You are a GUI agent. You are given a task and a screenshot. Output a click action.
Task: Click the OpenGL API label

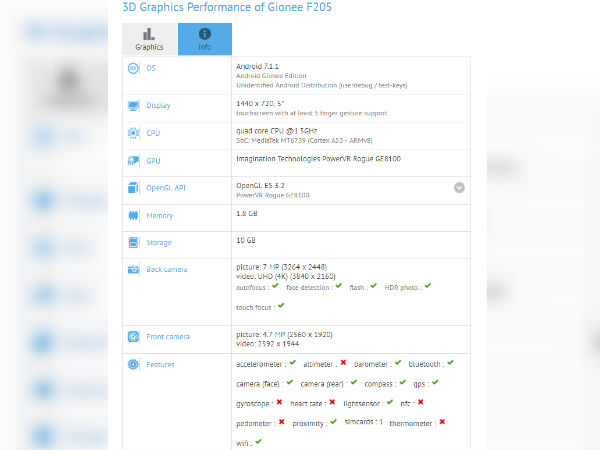(x=166, y=188)
